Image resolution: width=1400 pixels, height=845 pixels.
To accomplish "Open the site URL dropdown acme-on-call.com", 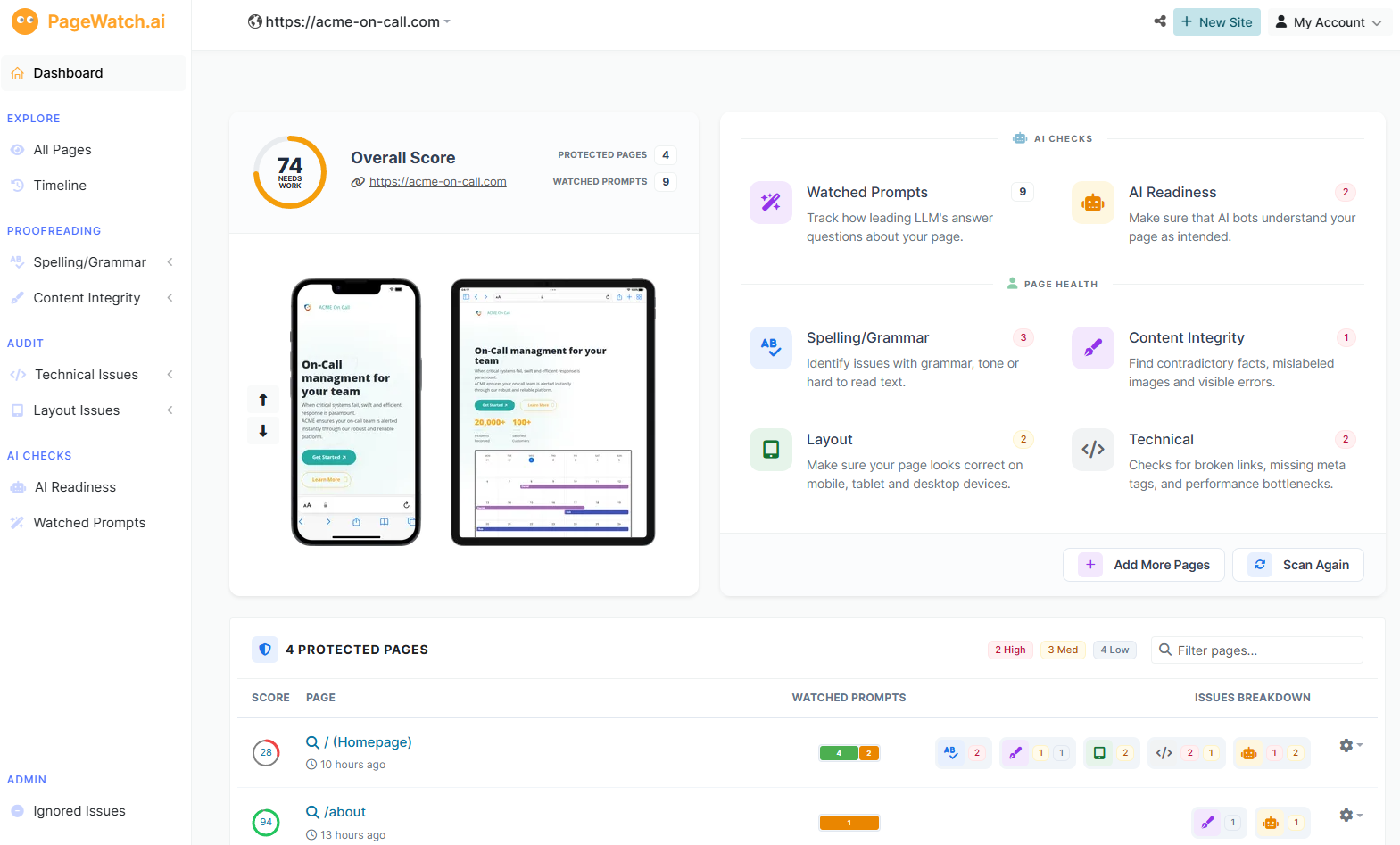I will click(350, 21).
